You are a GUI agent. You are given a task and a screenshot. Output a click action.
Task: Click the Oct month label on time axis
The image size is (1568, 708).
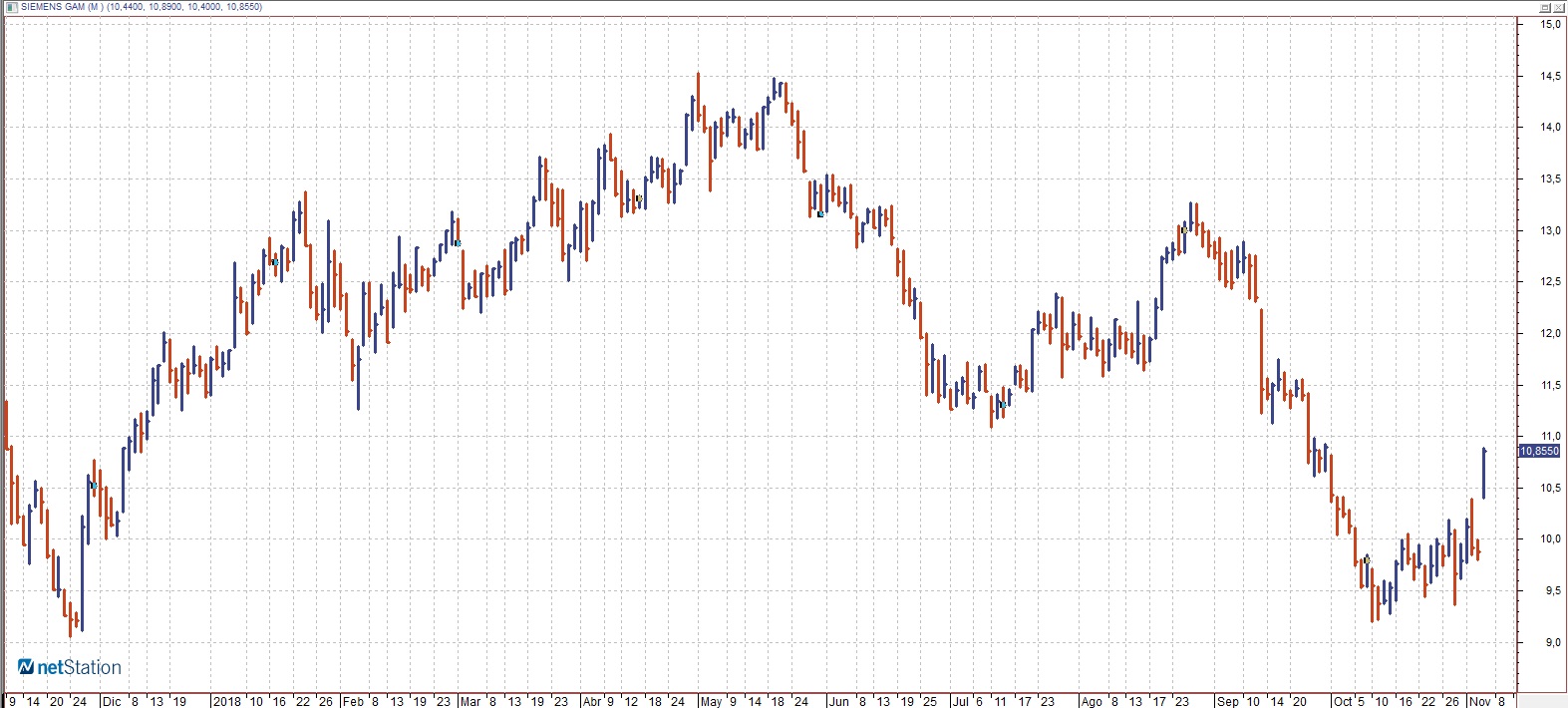coord(1344,701)
